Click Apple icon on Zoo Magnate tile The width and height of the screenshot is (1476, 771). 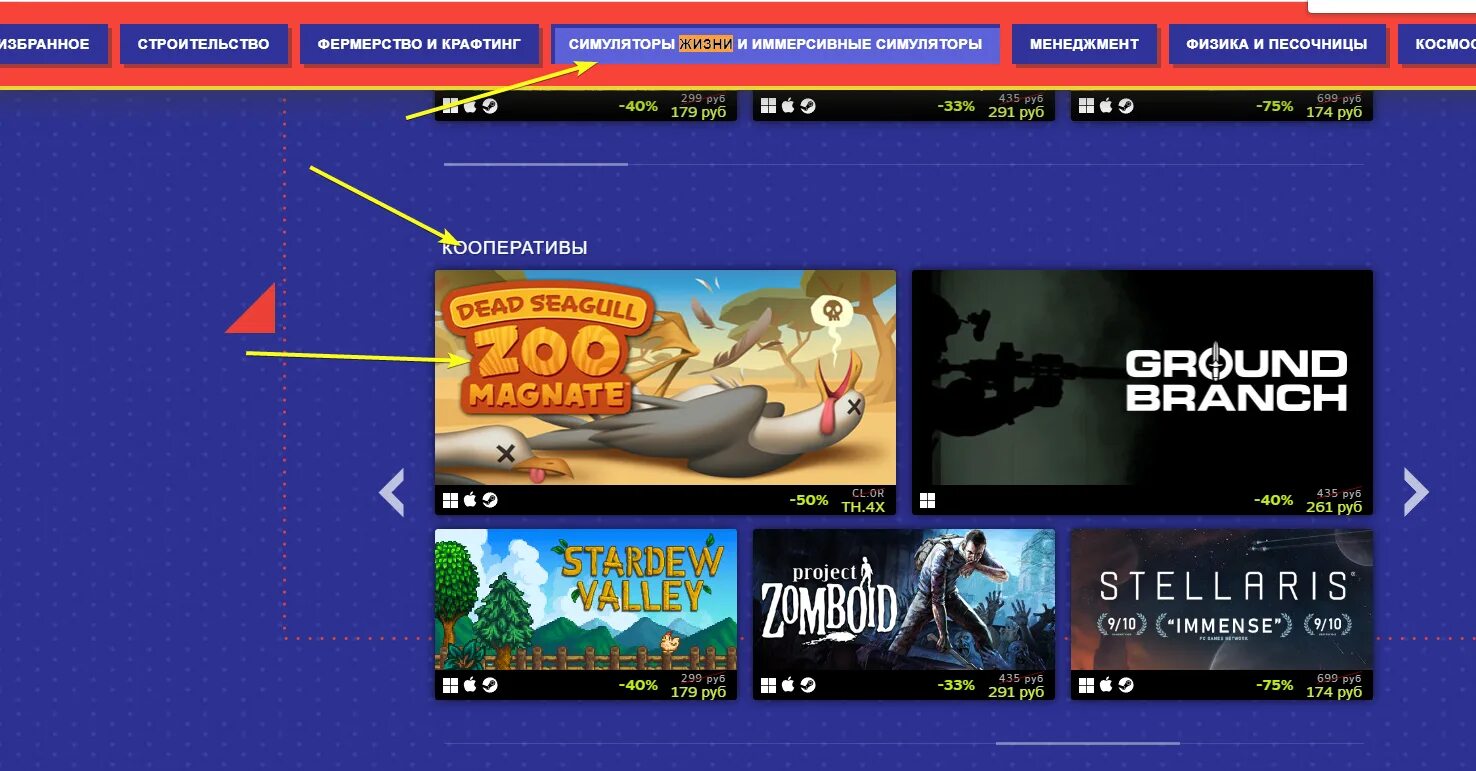[x=470, y=500]
